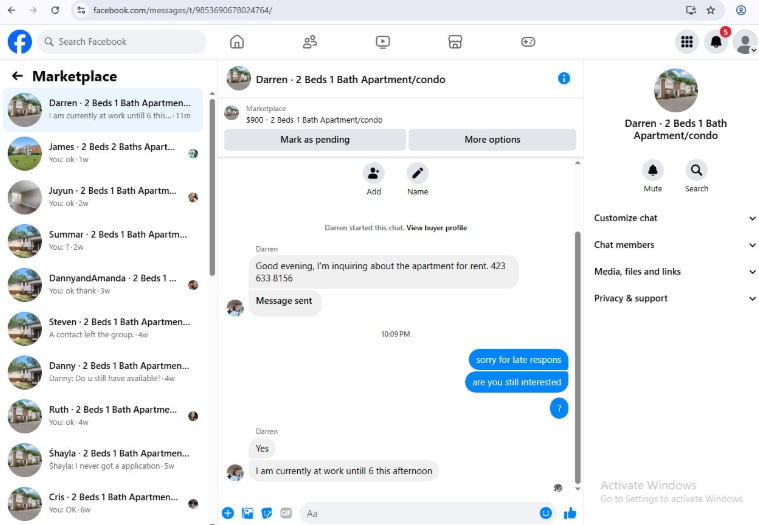Viewport: 759px width, 525px height.
Task: Click the chat messages scrollbar
Action: pos(577,357)
